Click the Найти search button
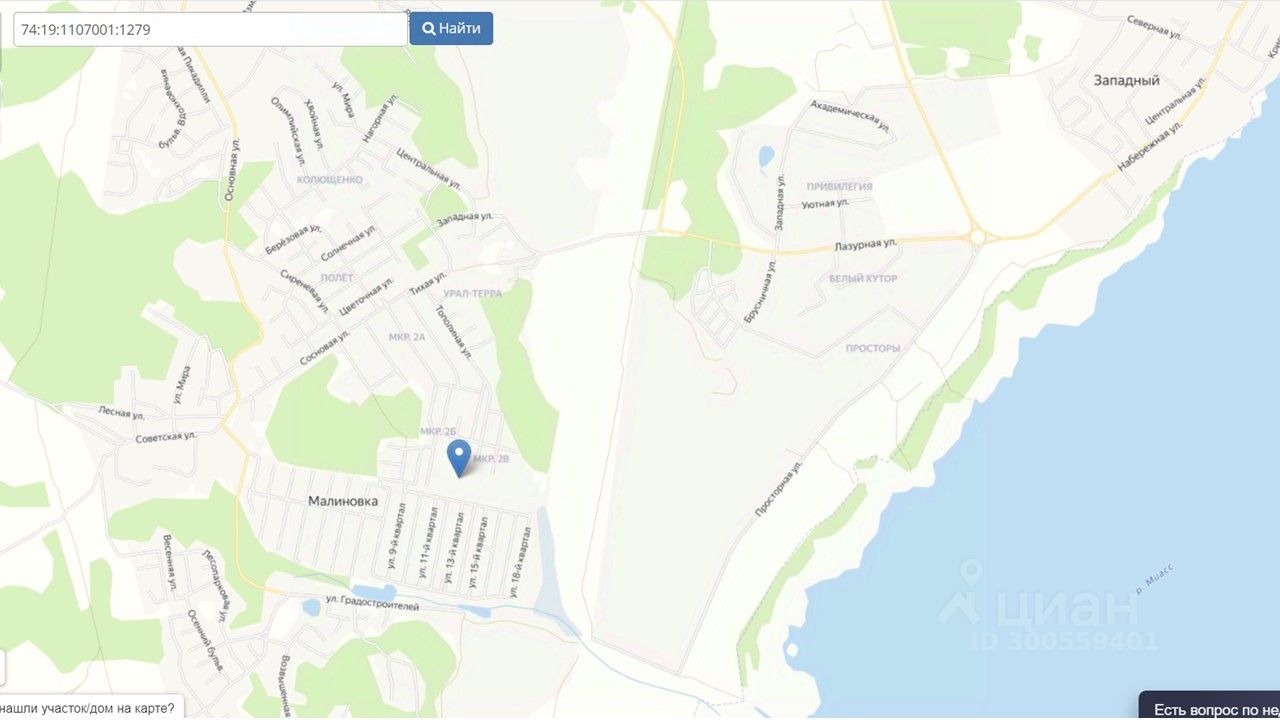The image size is (1280, 720). (x=451, y=28)
